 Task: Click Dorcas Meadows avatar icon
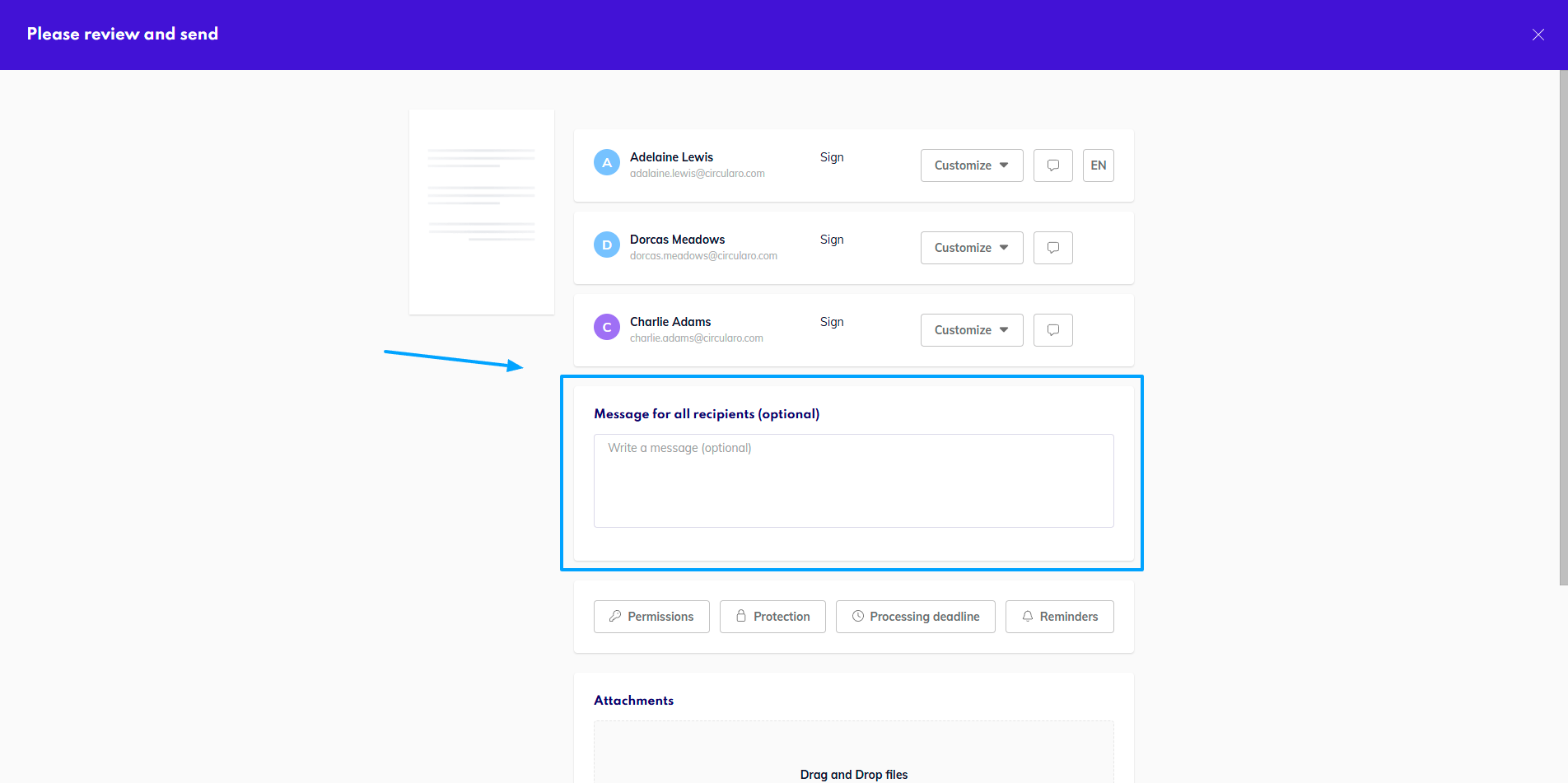click(x=607, y=245)
